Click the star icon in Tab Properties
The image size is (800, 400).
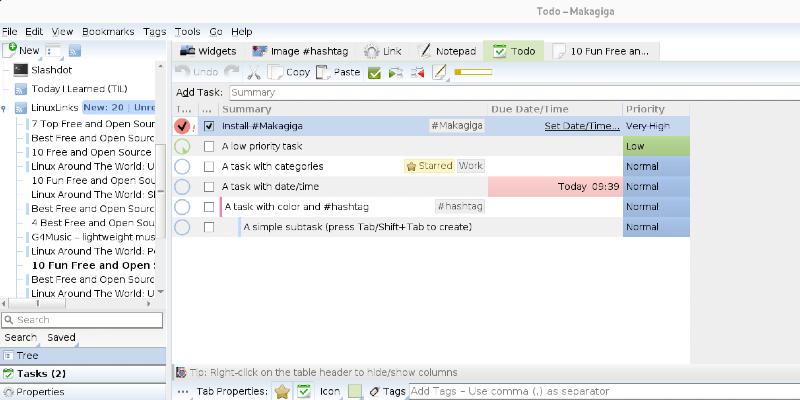282,391
